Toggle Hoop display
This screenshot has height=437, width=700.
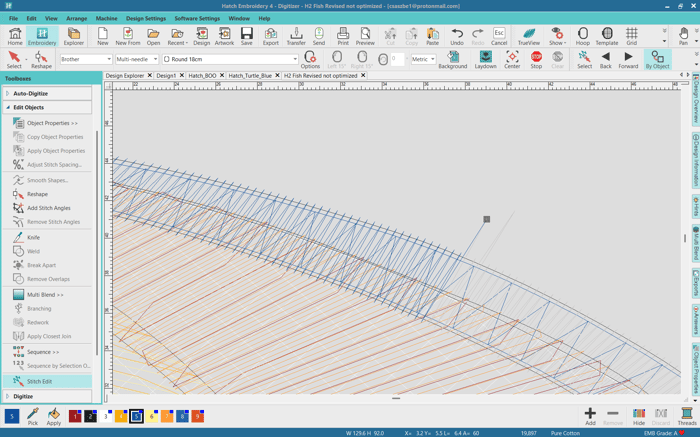click(x=583, y=36)
